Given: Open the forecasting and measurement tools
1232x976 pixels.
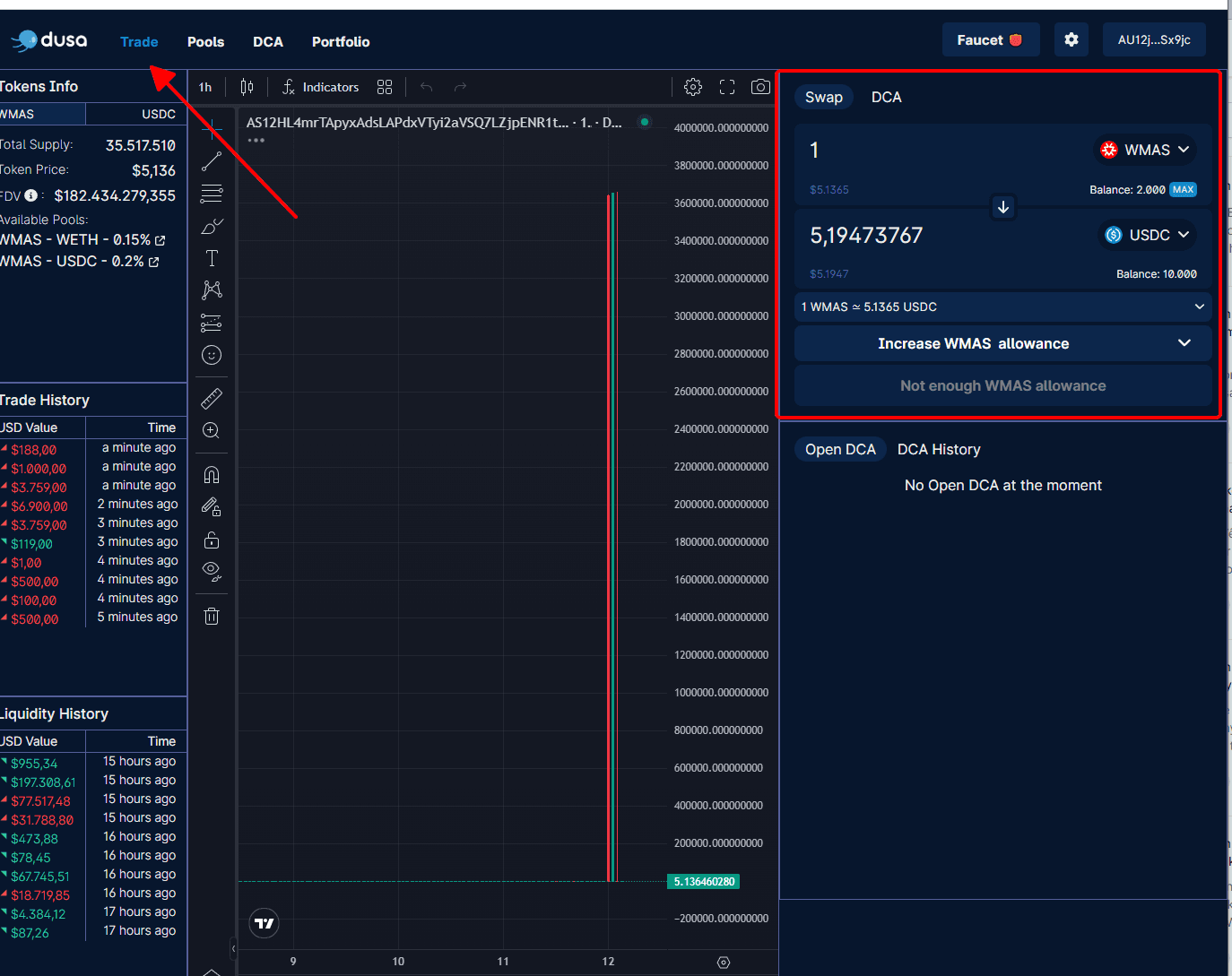Looking at the screenshot, I should (212, 323).
